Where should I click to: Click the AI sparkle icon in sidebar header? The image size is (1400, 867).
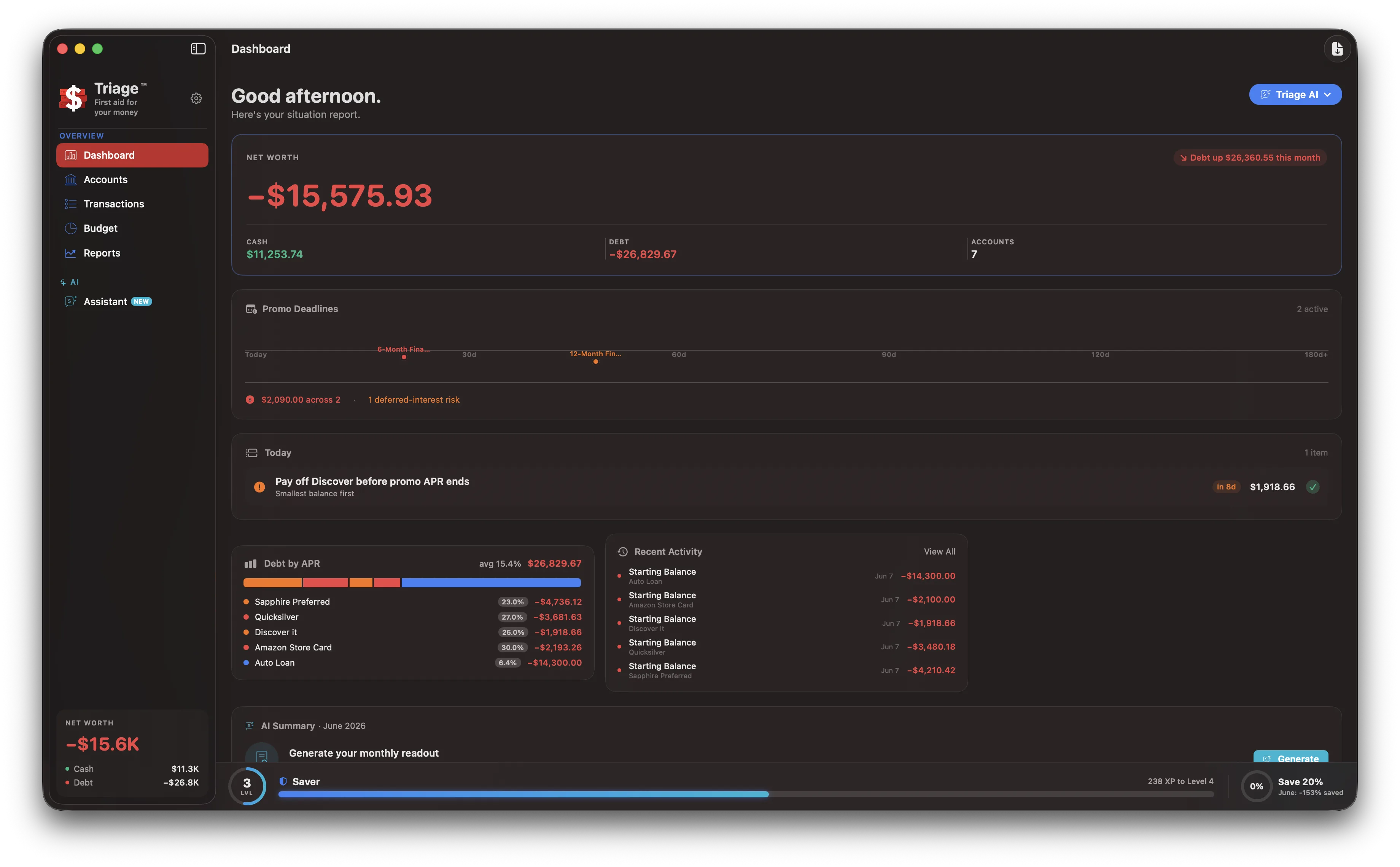[63, 282]
